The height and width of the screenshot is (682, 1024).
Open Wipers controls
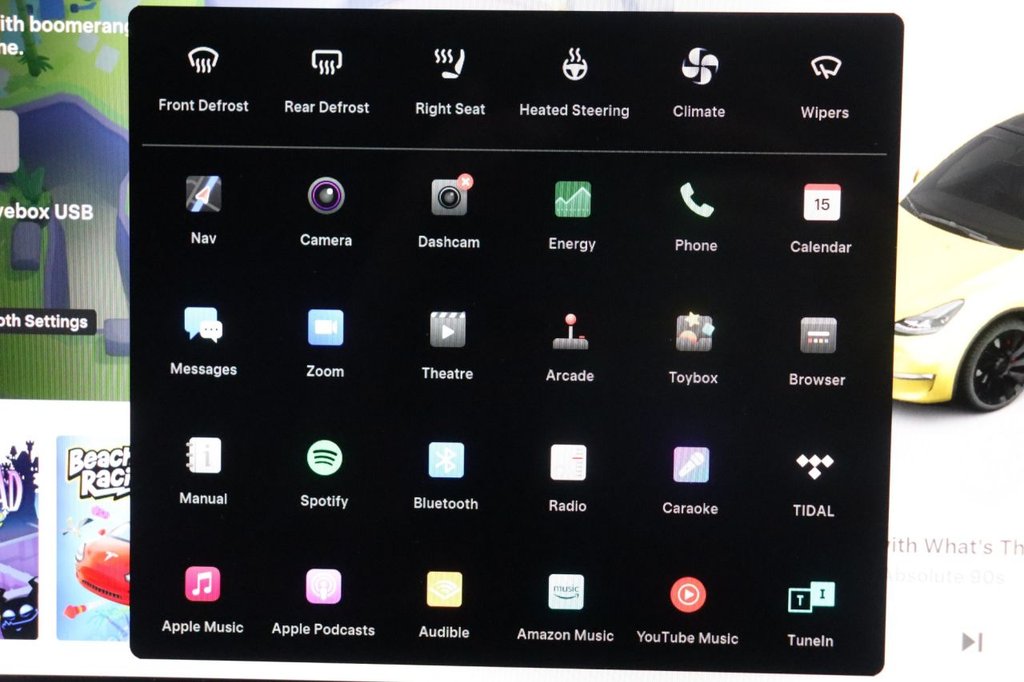[x=825, y=69]
